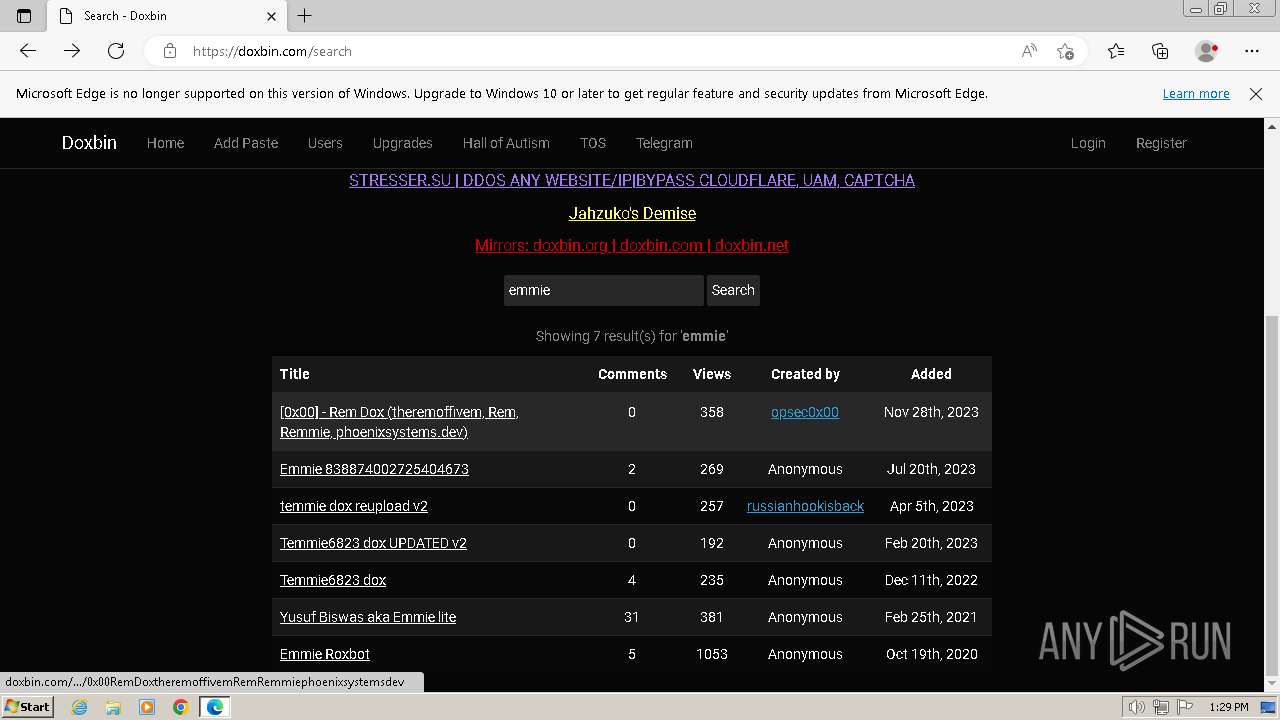Screen dimensions: 1280x720
Task: Open the Windows Start menu
Action: [x=27, y=706]
